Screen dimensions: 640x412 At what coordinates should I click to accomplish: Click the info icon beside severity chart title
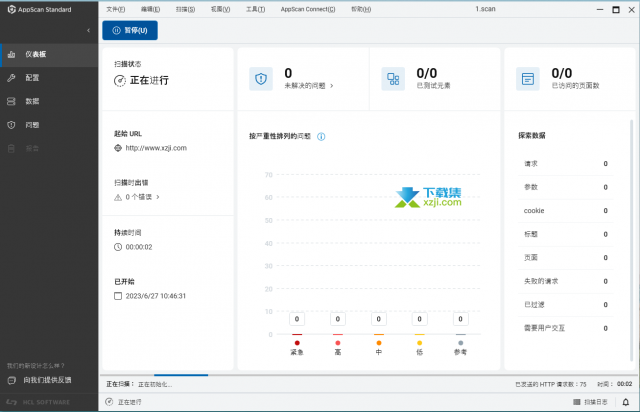[x=321, y=137]
